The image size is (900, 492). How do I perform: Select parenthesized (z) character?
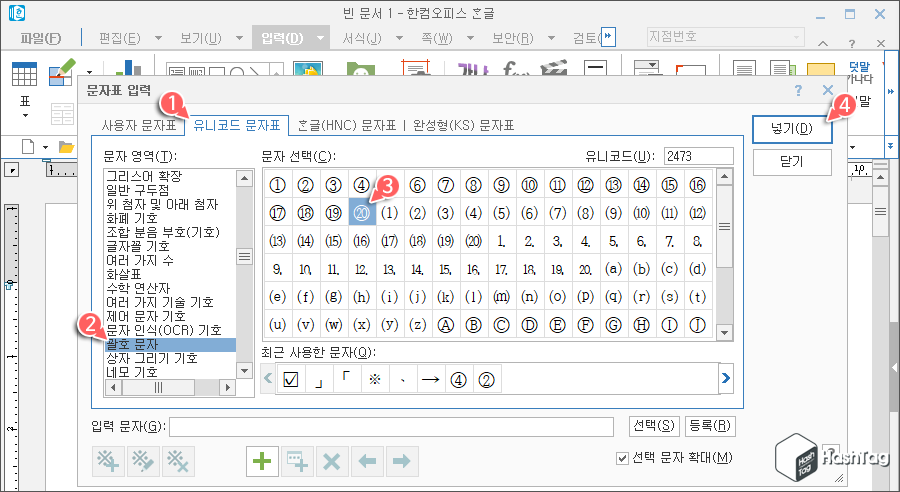click(x=417, y=325)
